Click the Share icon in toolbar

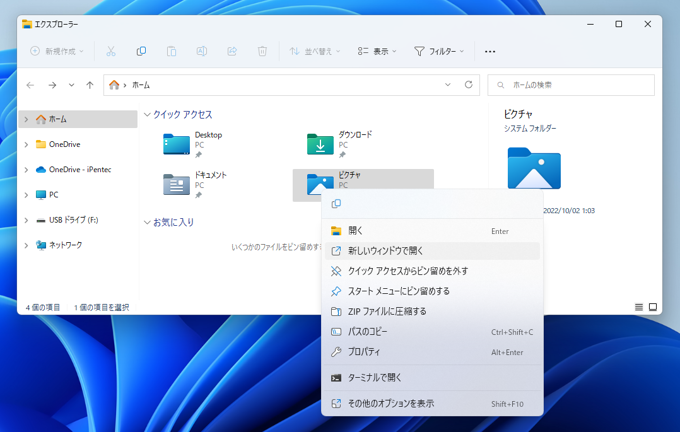click(232, 51)
